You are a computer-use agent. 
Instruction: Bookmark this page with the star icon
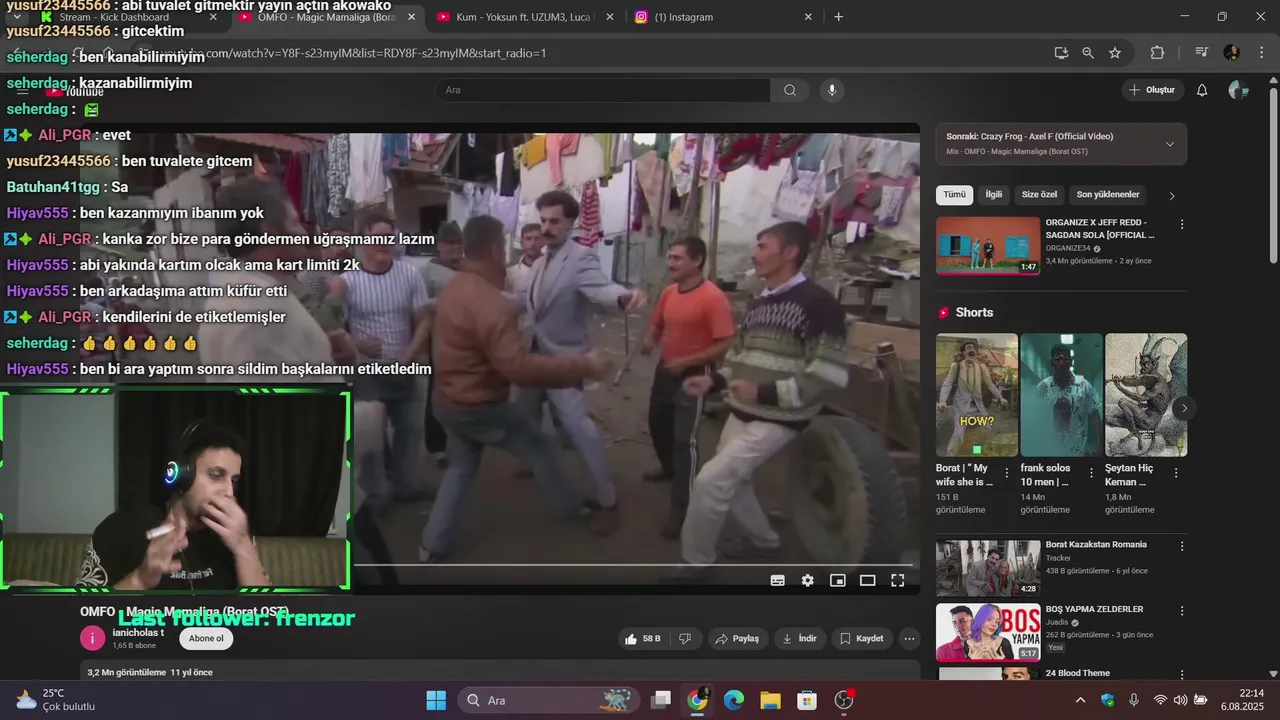(x=1115, y=53)
